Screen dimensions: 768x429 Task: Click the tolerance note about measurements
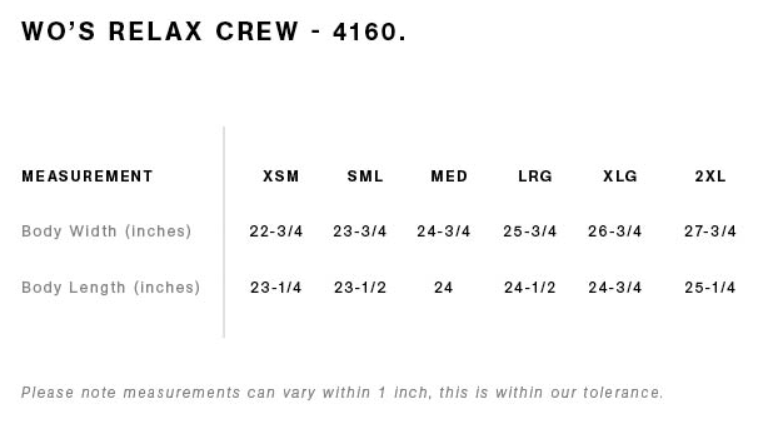(342, 392)
